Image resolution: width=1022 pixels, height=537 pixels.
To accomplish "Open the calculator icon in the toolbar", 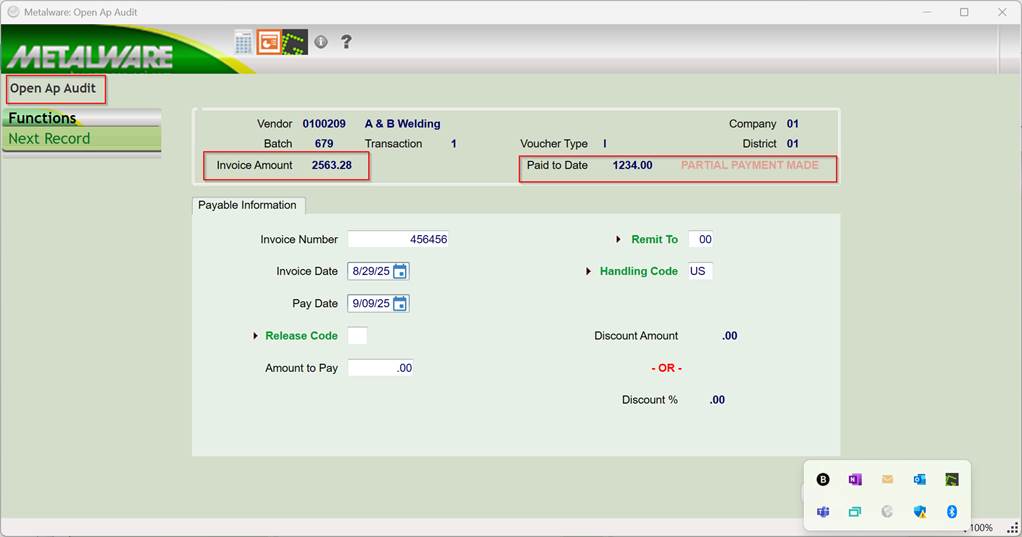I will pos(243,42).
